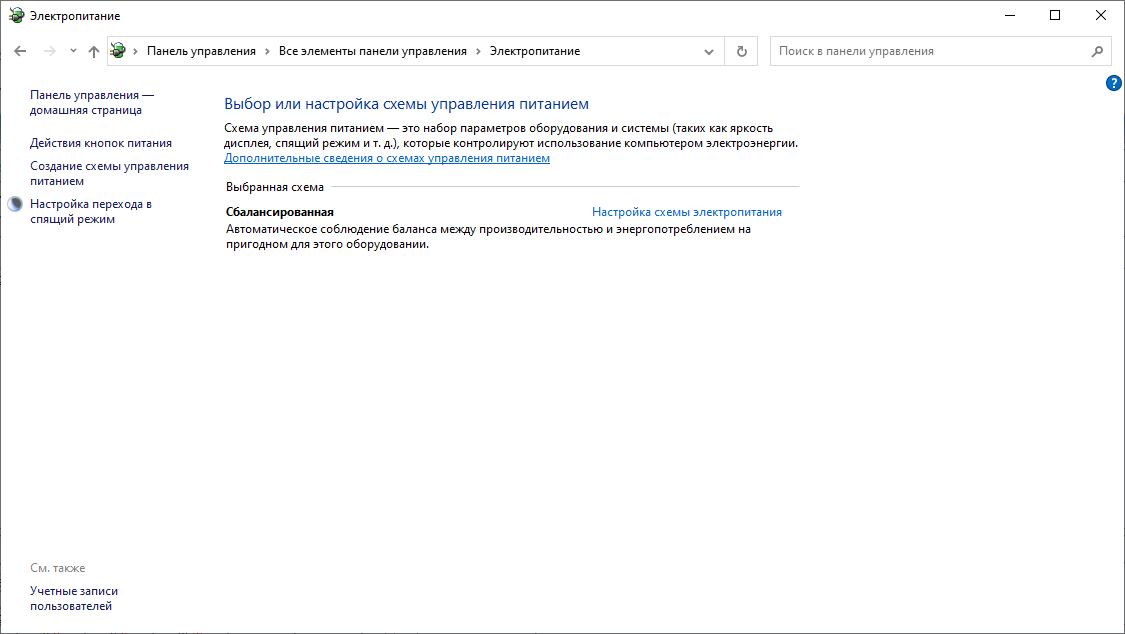Screen dimensions: 1125x634
Task: Open Настройка схемы электропитания link
Action: point(687,212)
